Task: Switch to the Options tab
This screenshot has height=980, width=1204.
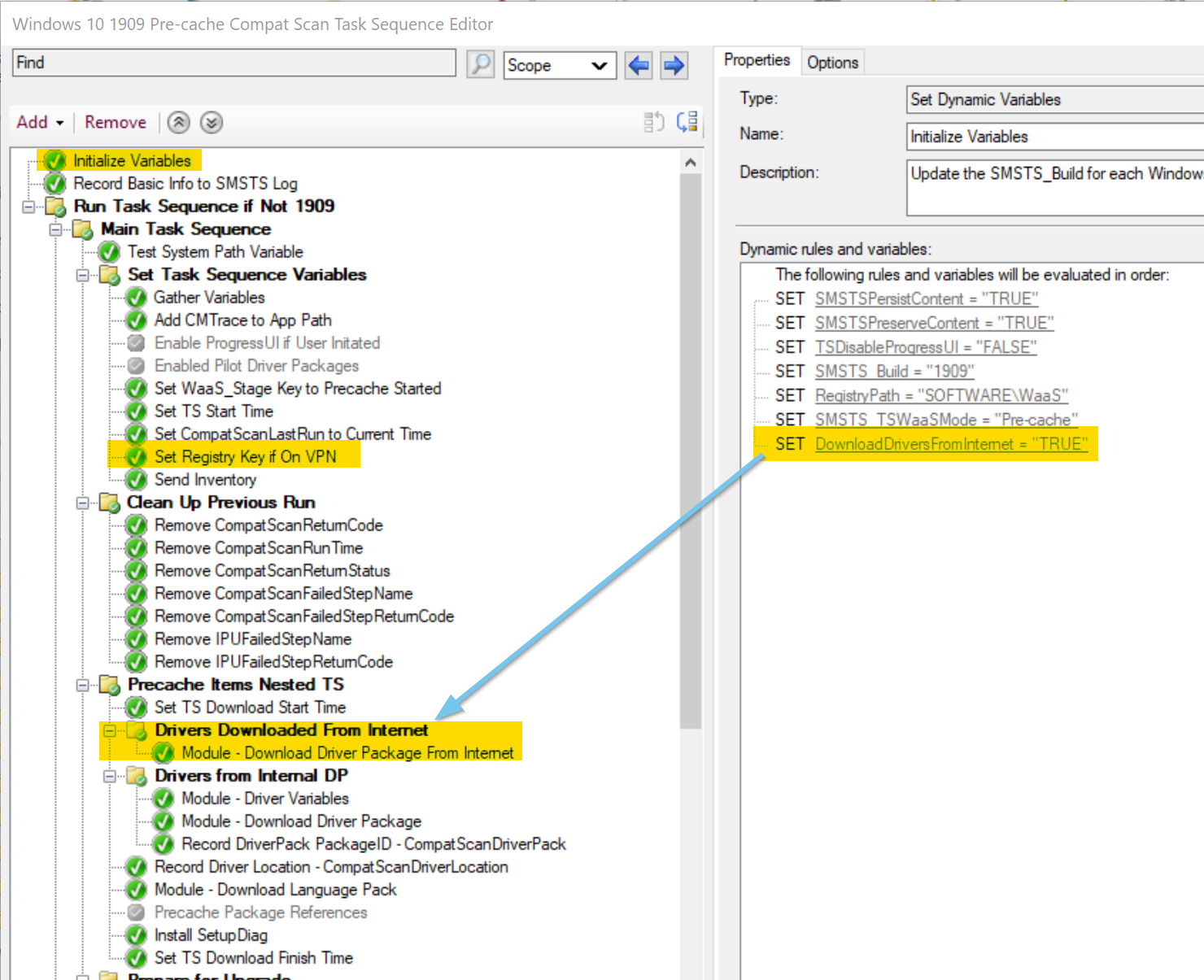Action: 832,61
